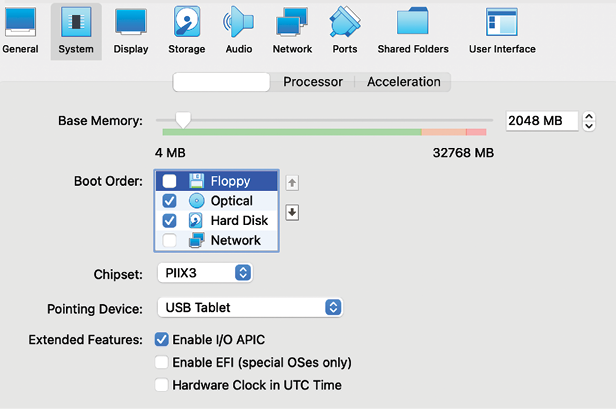Click the 2048 MB memory input field
Viewport: 616px width, 409px height.
click(x=542, y=121)
